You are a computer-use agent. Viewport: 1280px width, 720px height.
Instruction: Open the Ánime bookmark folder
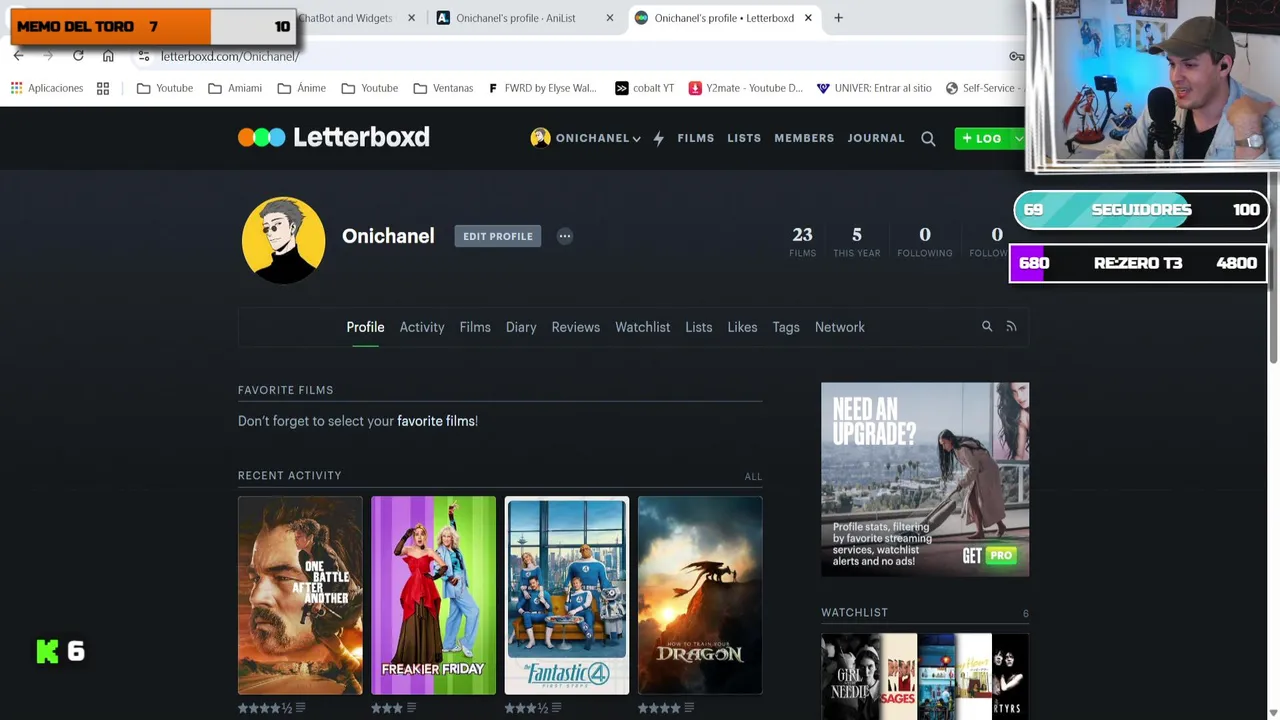pos(302,88)
